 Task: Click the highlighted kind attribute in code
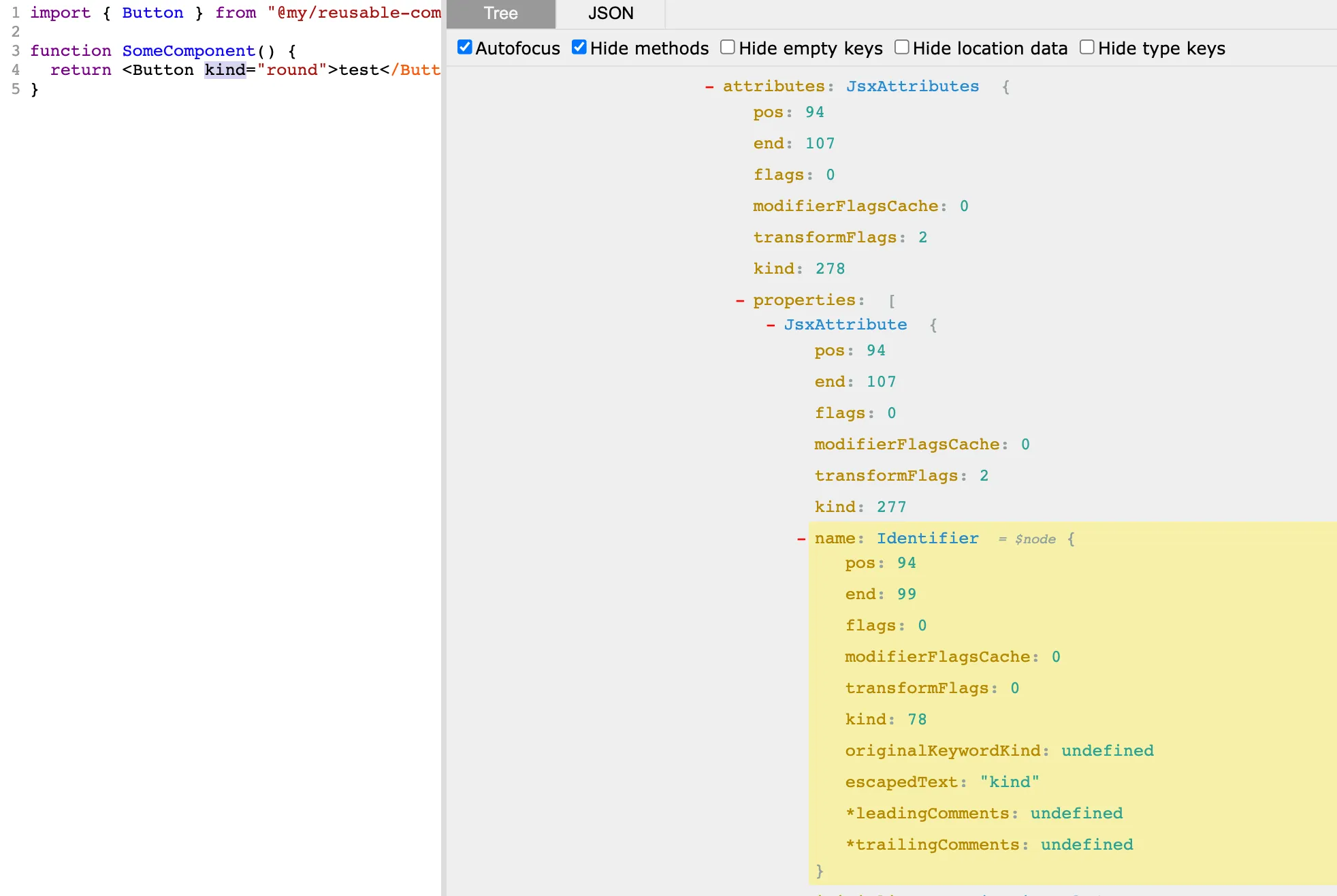tap(225, 69)
